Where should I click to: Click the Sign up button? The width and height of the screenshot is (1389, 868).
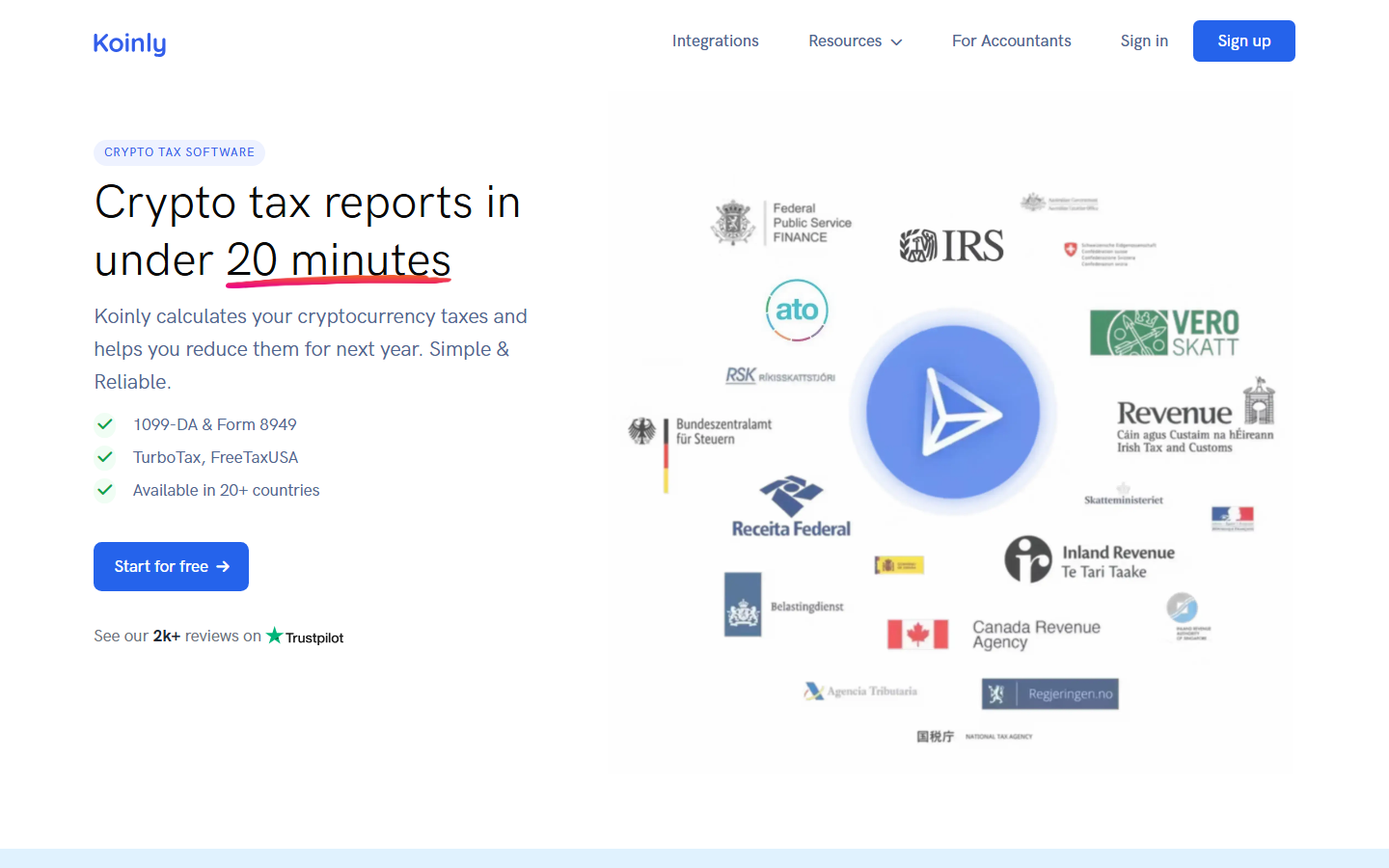tap(1243, 41)
